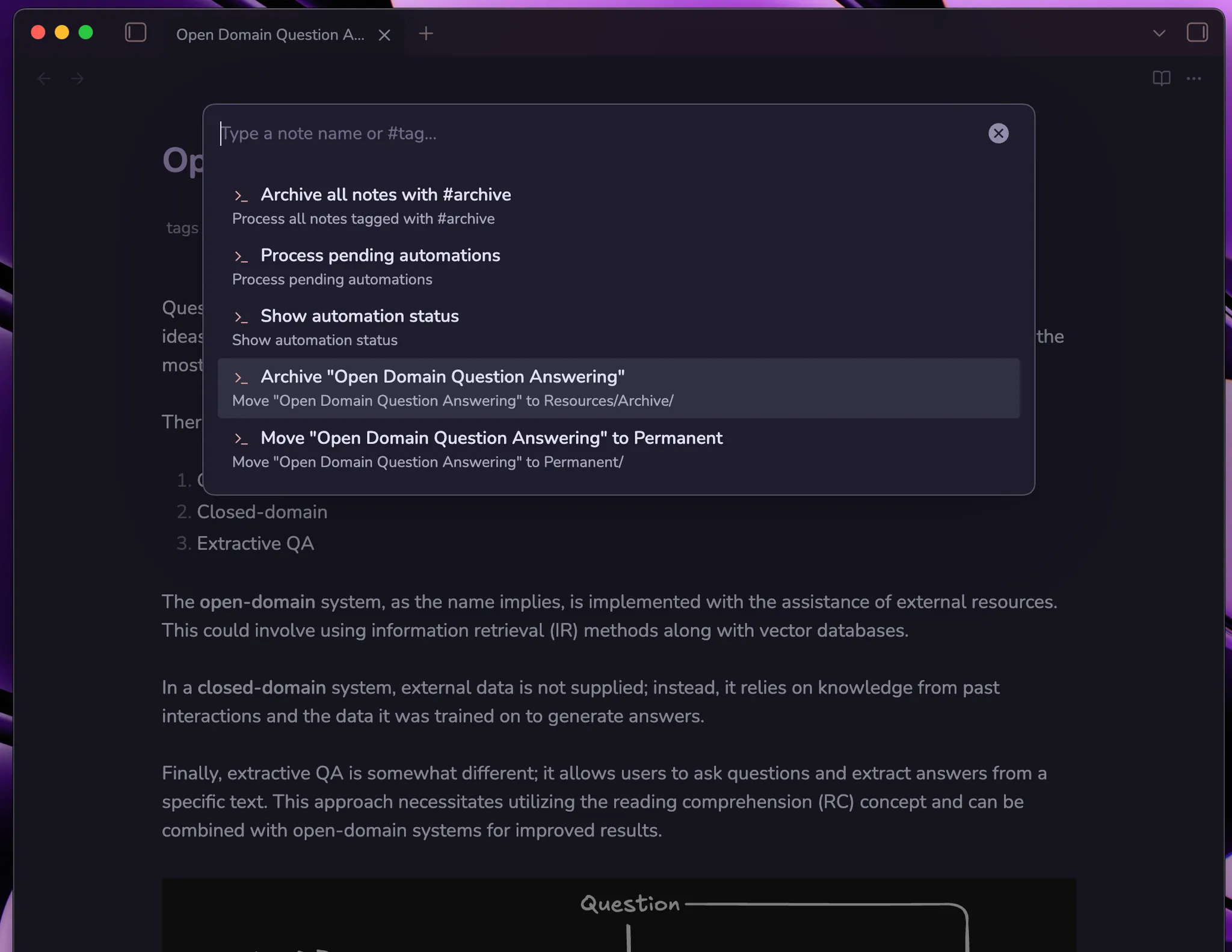Expand the tab list chevron

(x=1159, y=34)
